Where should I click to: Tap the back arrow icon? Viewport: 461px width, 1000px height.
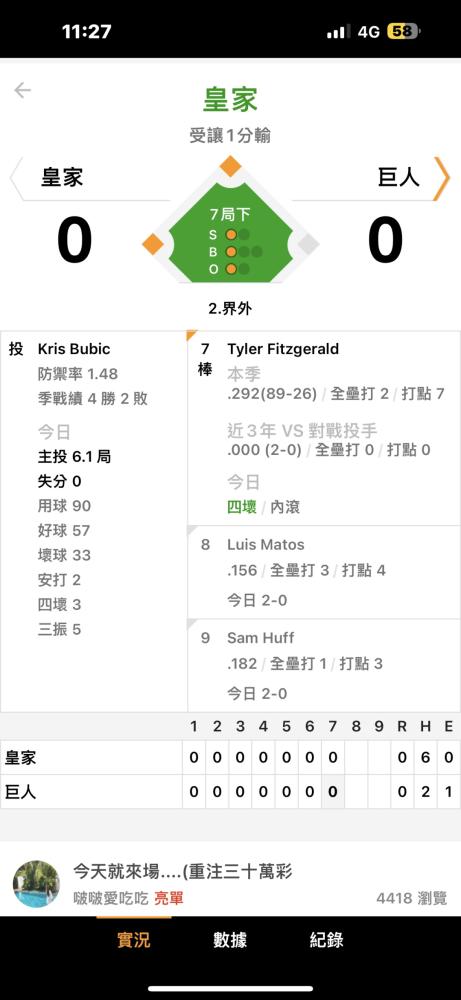point(22,91)
